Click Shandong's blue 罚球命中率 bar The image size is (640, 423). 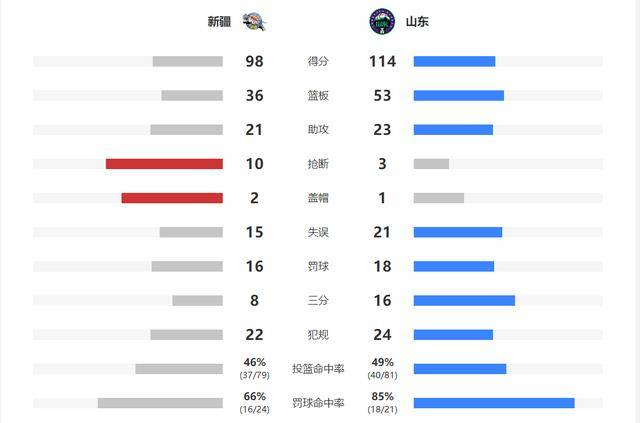(494, 403)
